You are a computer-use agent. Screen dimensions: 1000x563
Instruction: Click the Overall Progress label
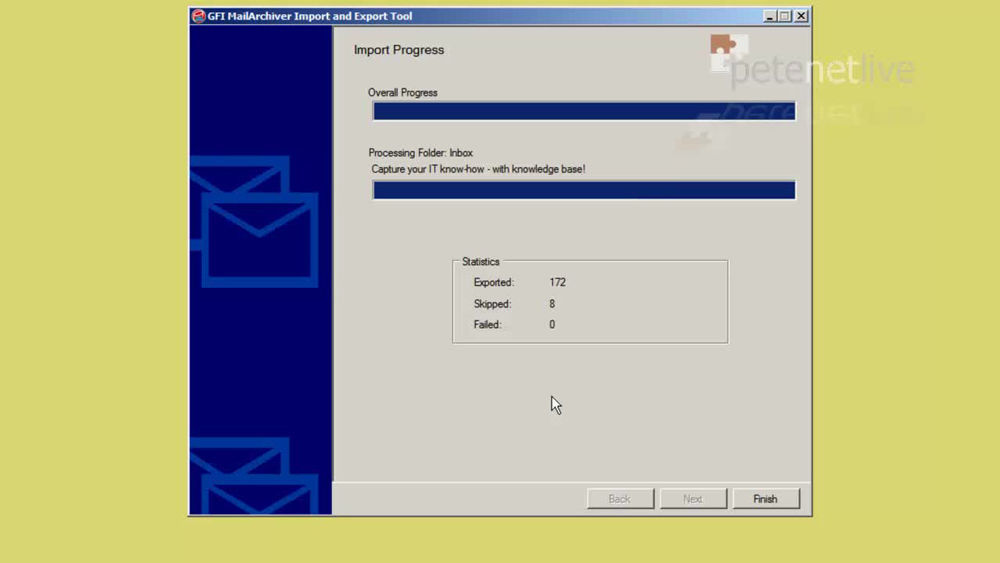tap(402, 92)
